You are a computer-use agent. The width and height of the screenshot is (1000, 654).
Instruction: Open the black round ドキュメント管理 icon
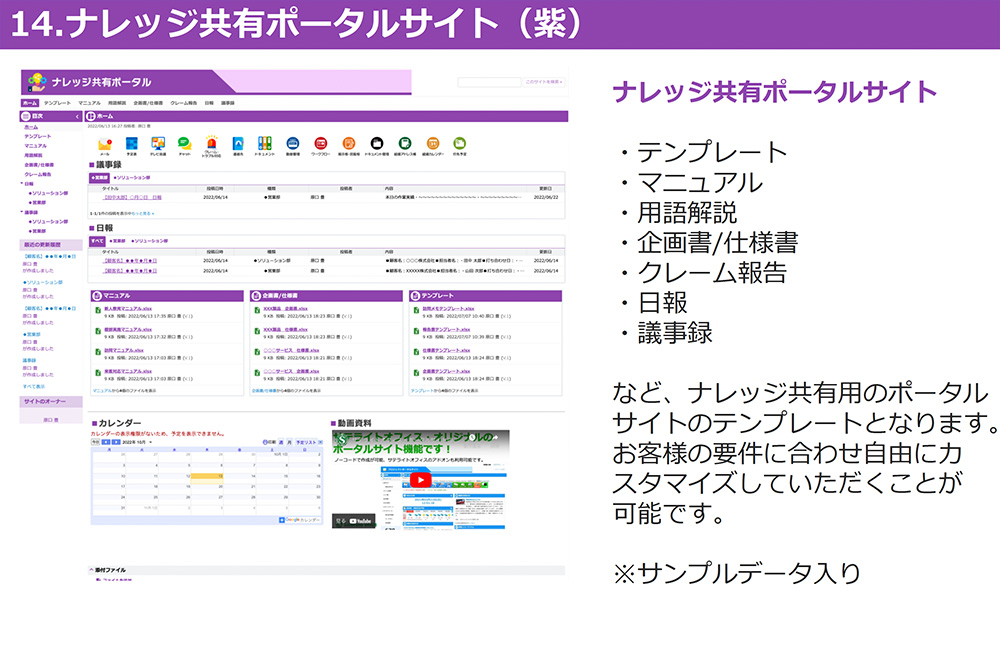tap(376, 144)
